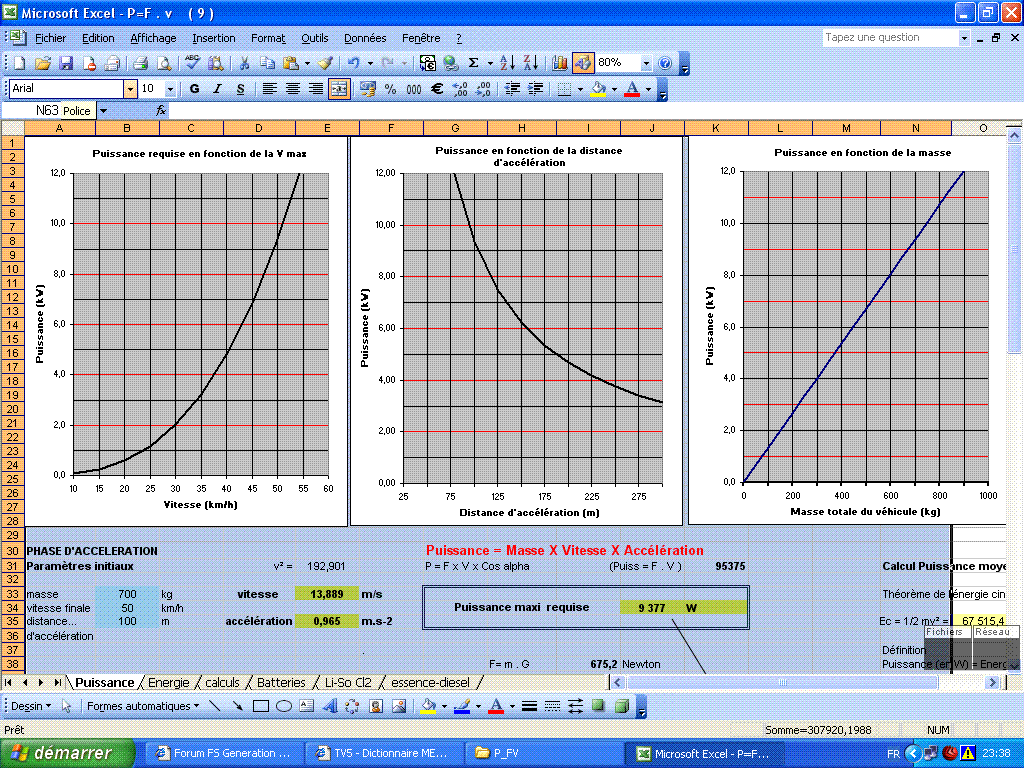
Task: Apply percent style format
Action: tap(391, 89)
